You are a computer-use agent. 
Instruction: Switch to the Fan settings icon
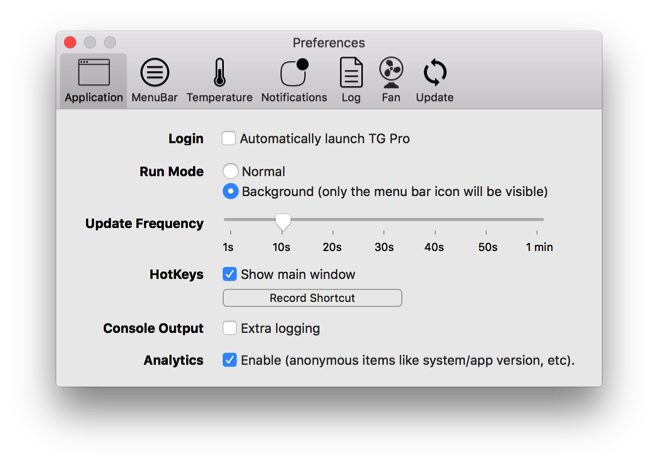pyautogui.click(x=391, y=72)
